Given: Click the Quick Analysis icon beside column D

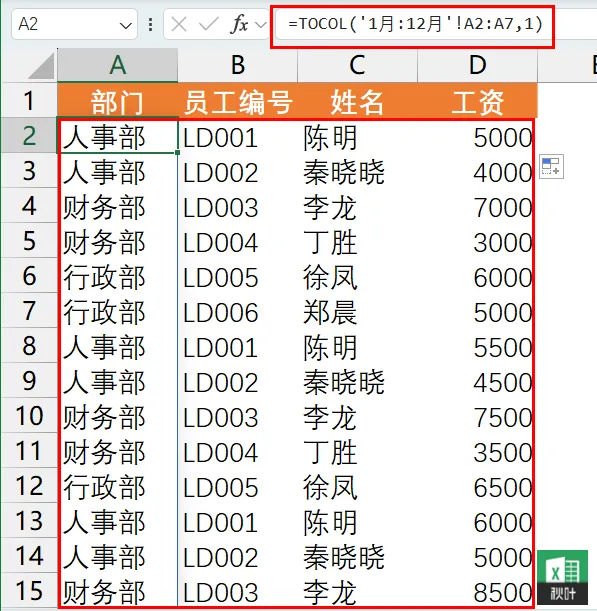Looking at the screenshot, I should click(551, 166).
